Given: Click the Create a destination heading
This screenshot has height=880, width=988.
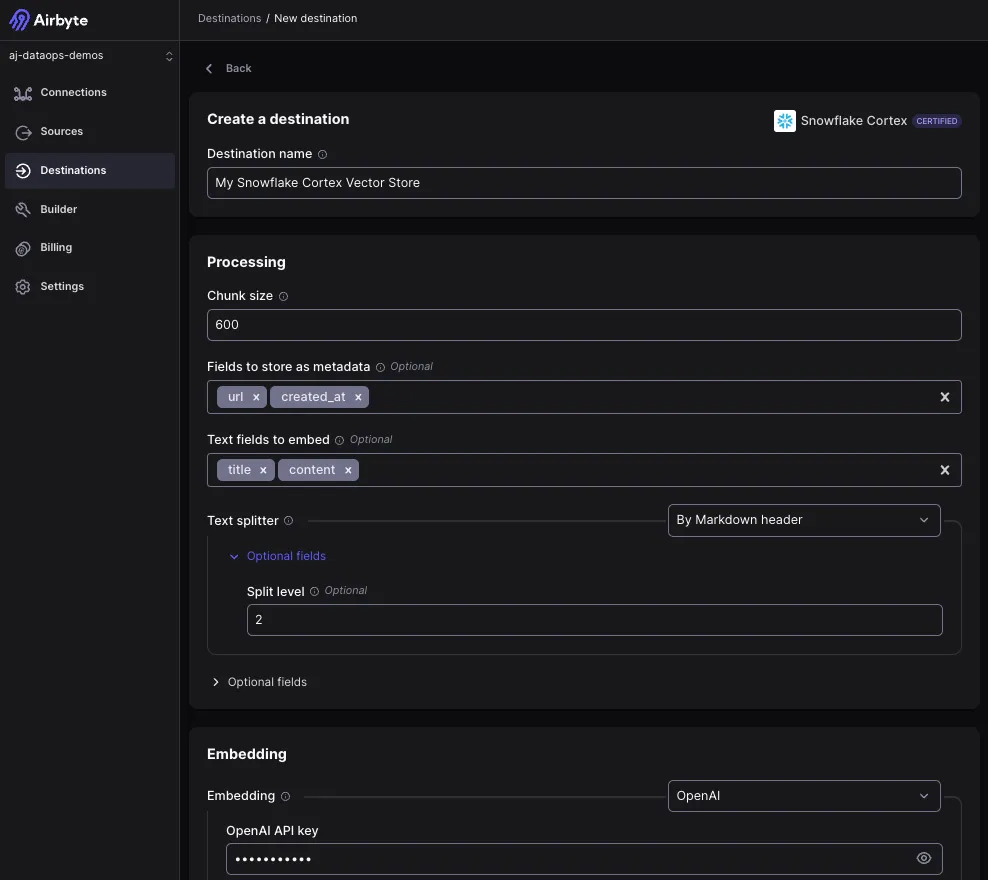Looking at the screenshot, I should tap(278, 119).
